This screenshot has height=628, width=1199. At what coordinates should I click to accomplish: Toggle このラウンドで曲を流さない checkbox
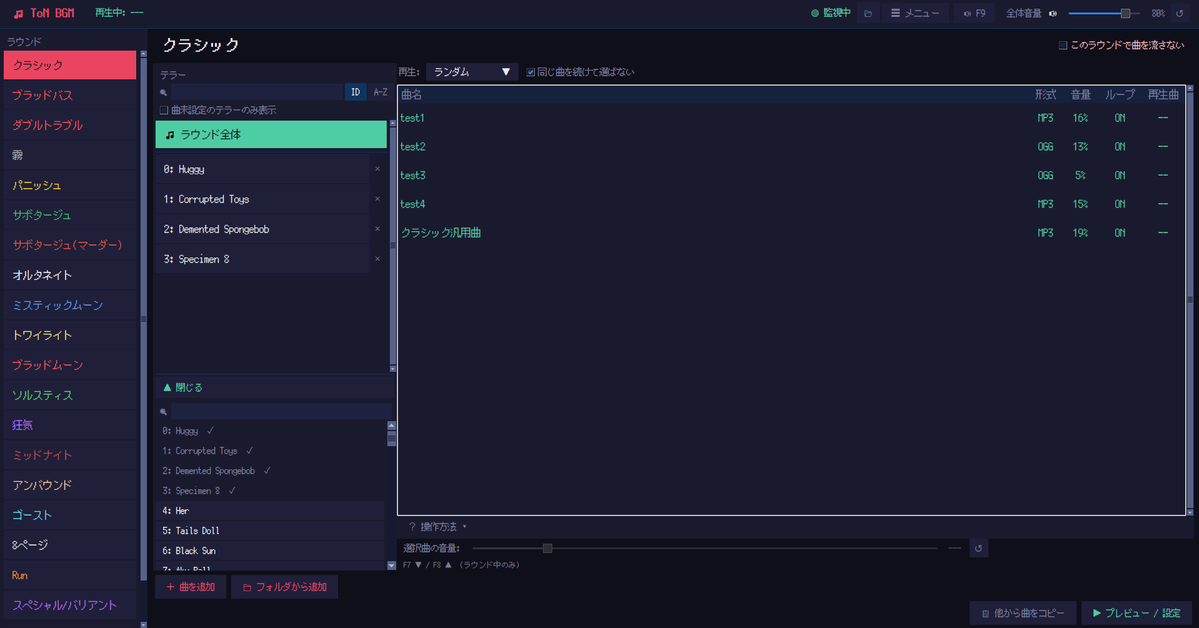click(1062, 45)
